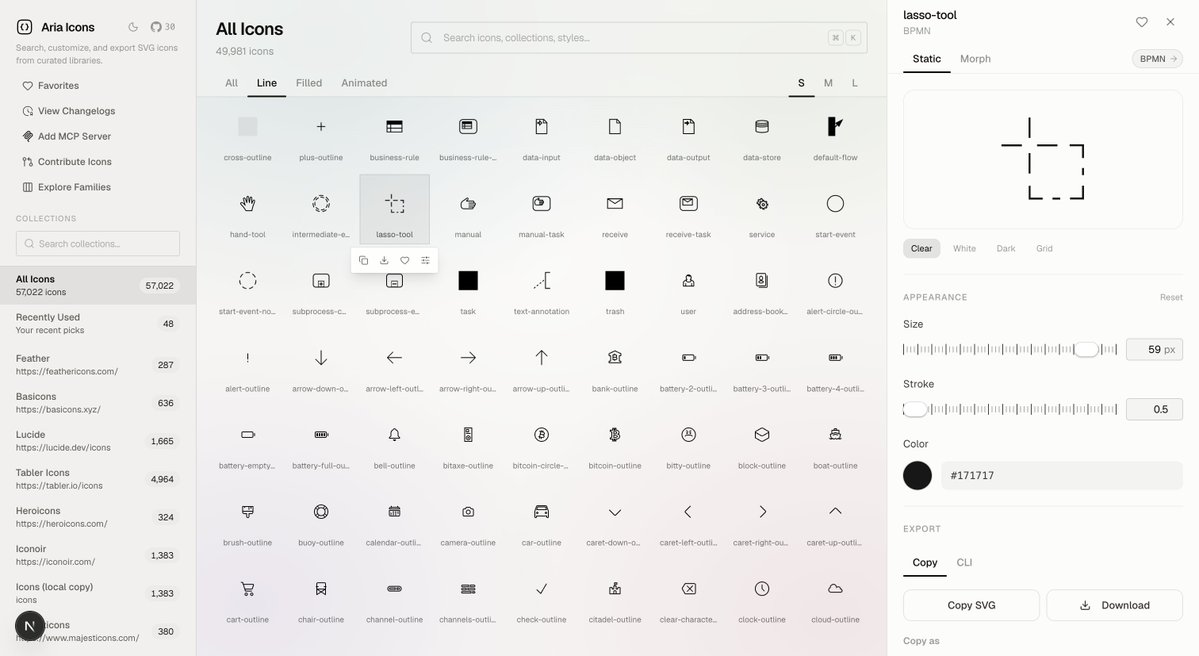
Task: Copy lasso-tool via hover copy icon
Action: click(x=363, y=261)
